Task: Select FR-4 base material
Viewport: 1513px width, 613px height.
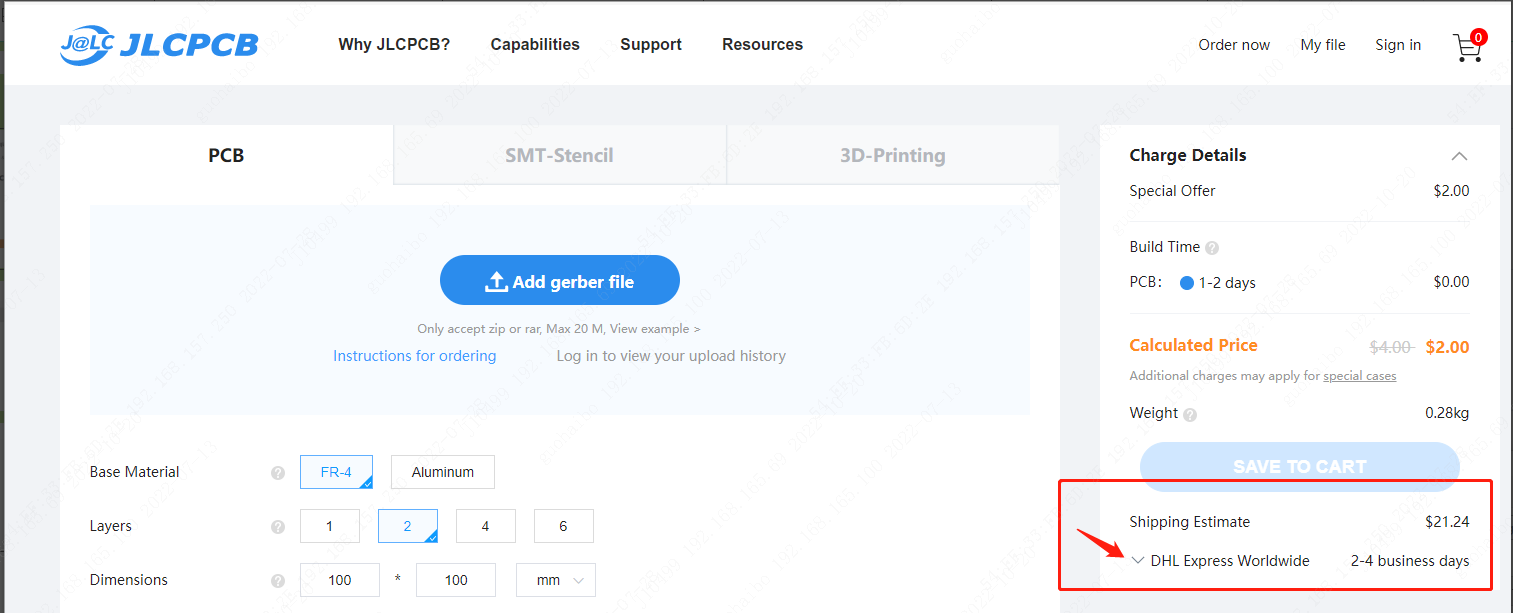Action: tap(336, 472)
